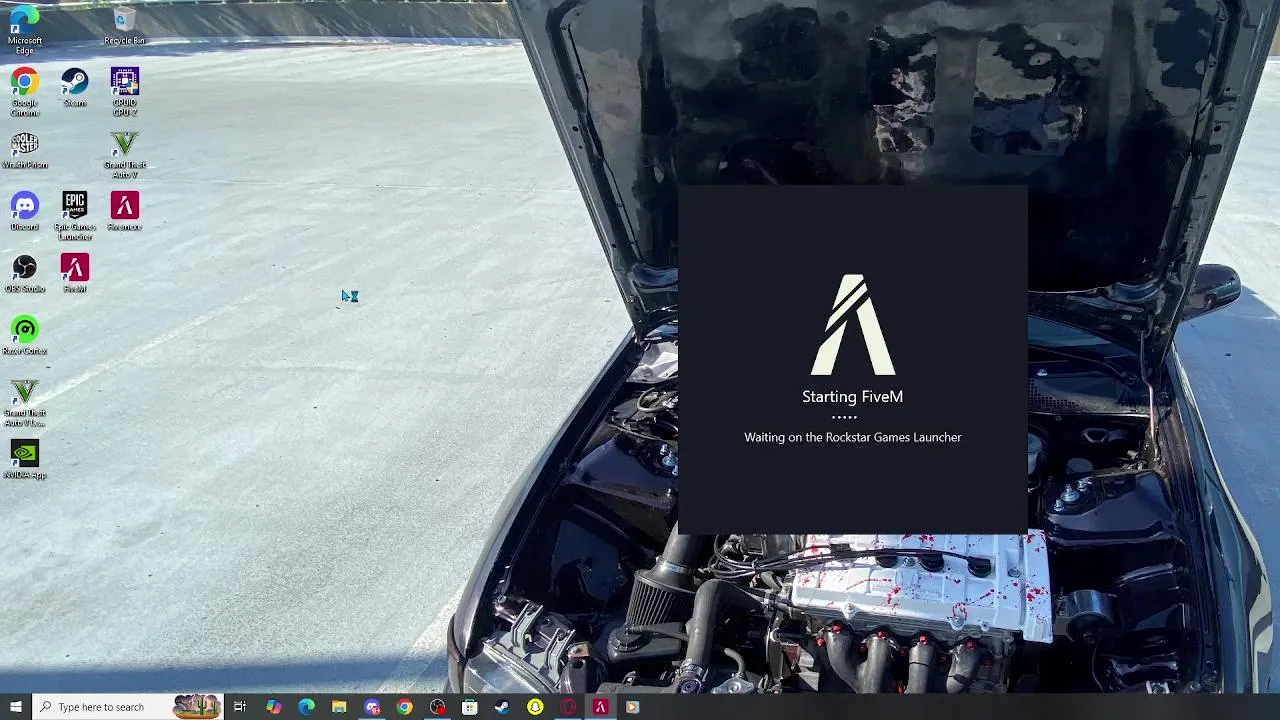
Task: Open the cactus search highlight image
Action: 196,707
